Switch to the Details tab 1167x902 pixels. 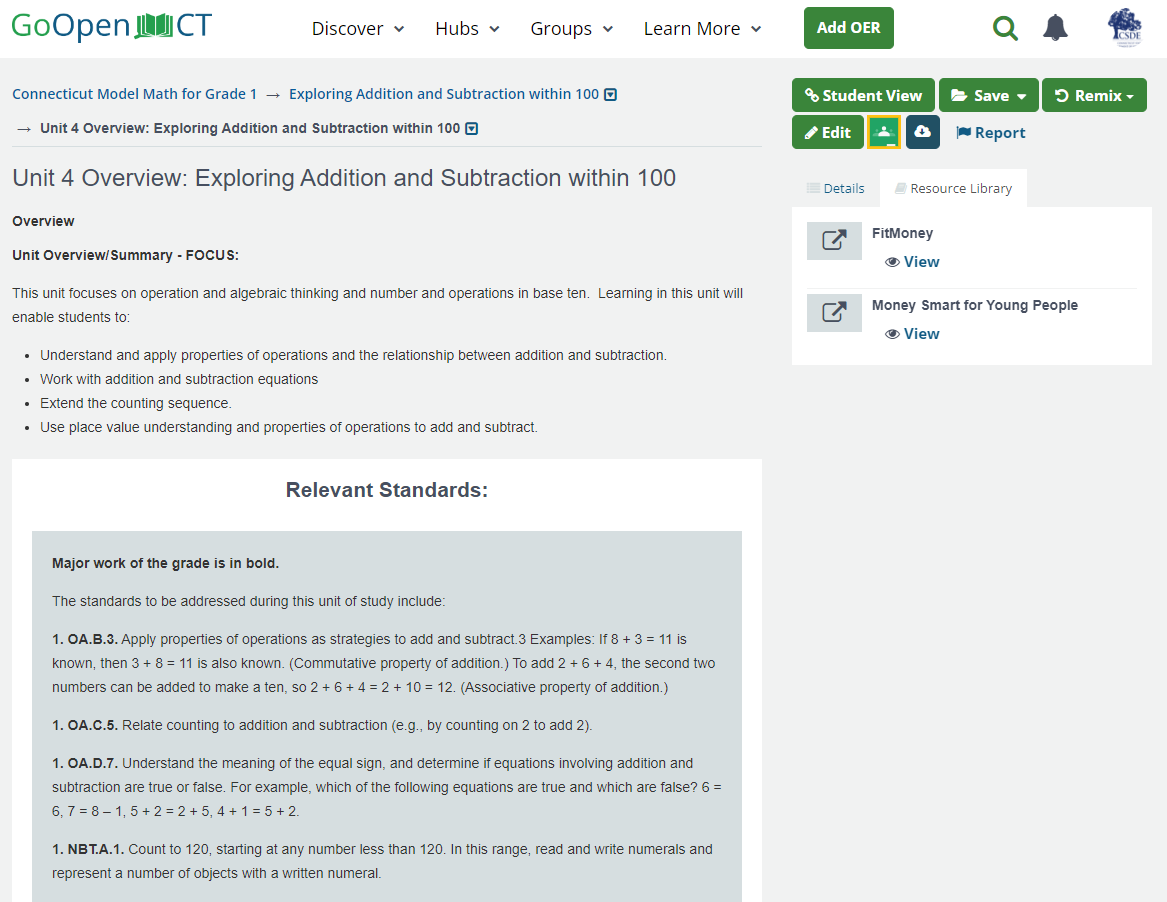pos(835,188)
